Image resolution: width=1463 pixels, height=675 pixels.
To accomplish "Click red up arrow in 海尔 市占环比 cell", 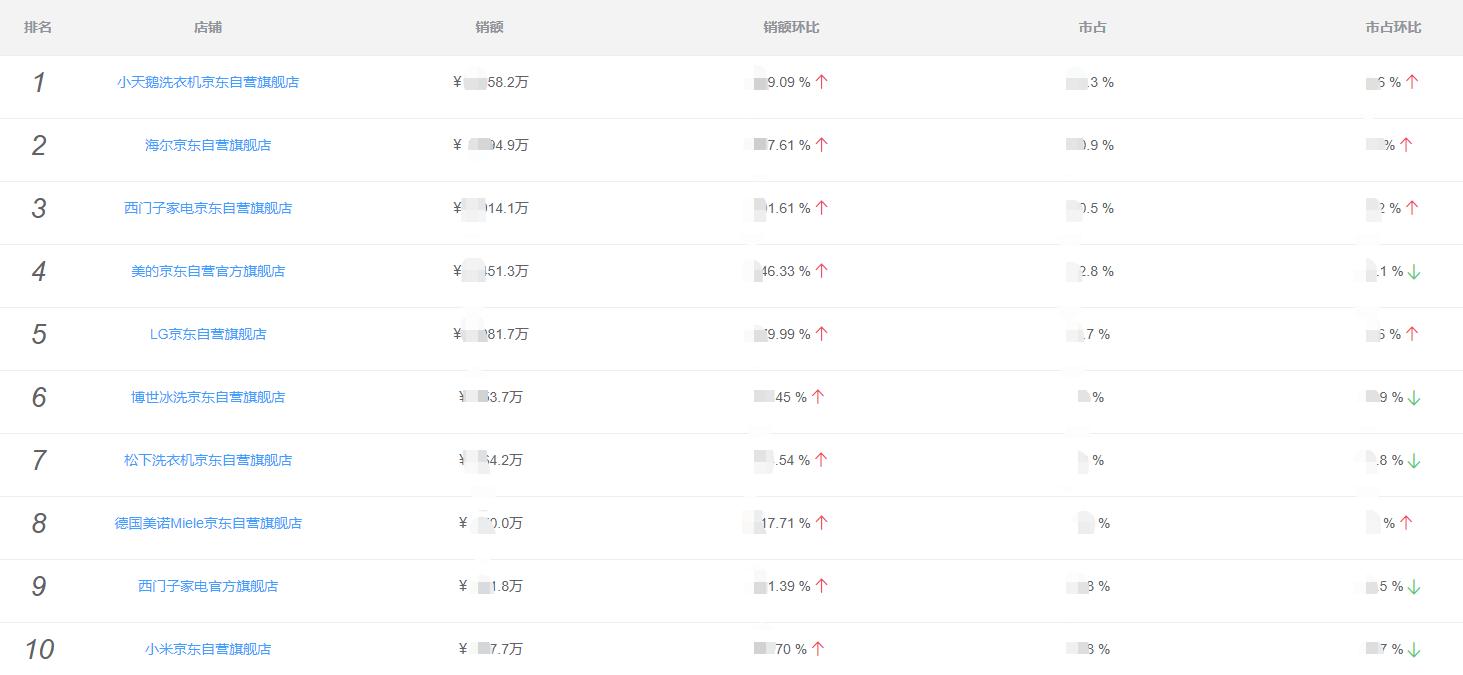I will 1406,145.
